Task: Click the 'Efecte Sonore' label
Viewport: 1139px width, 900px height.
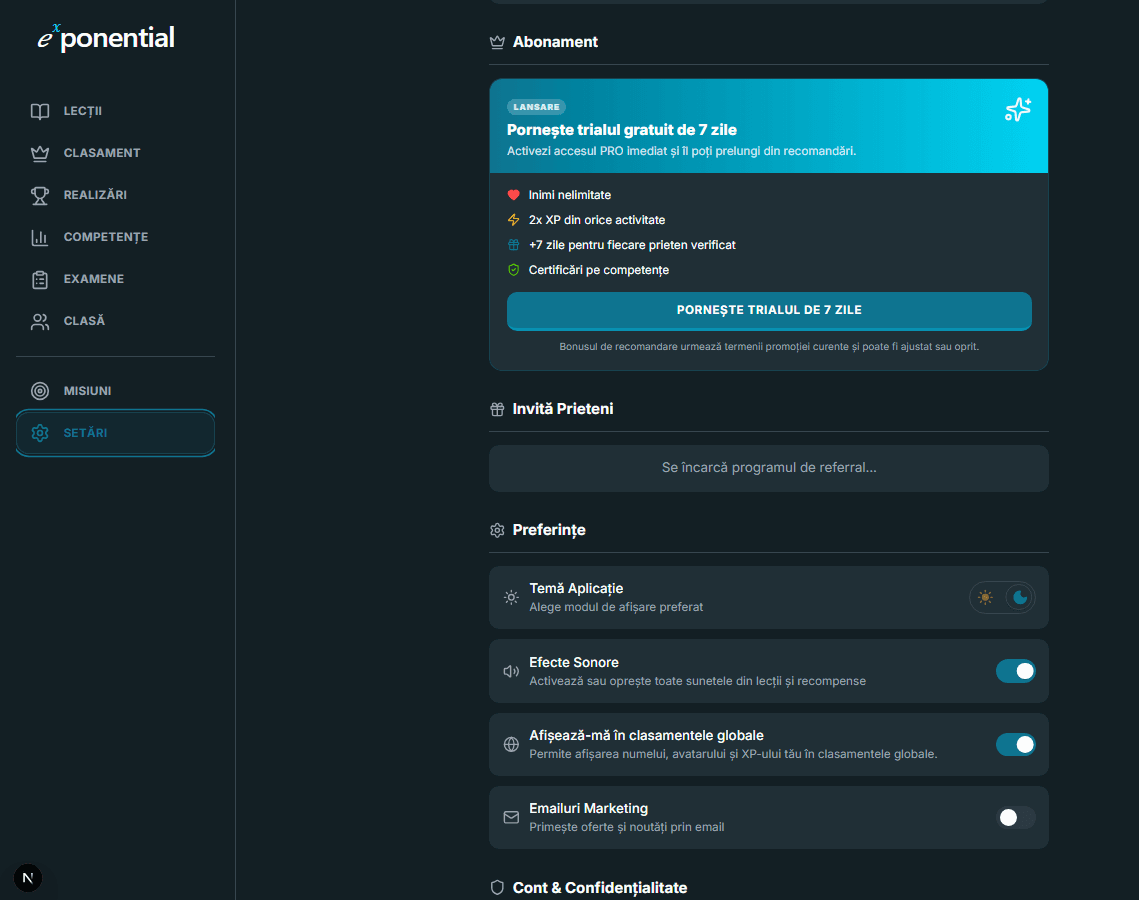Action: click(x=574, y=662)
